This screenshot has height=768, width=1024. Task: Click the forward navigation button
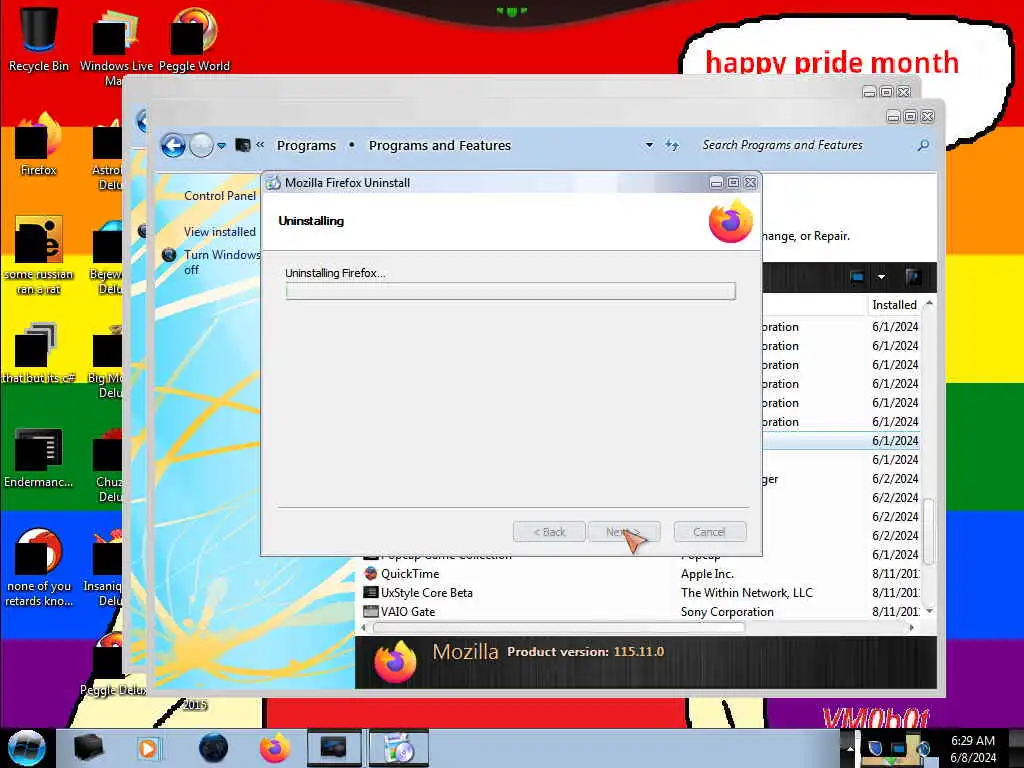(x=201, y=145)
